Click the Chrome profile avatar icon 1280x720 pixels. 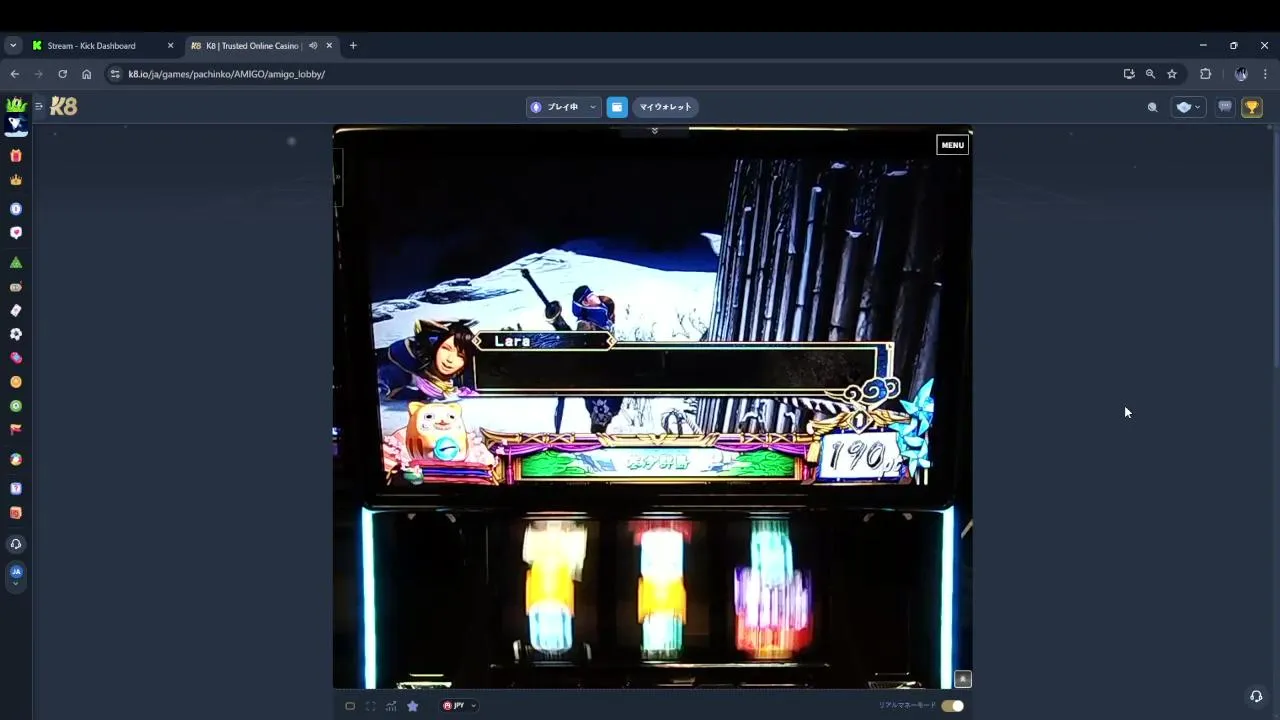(1241, 74)
